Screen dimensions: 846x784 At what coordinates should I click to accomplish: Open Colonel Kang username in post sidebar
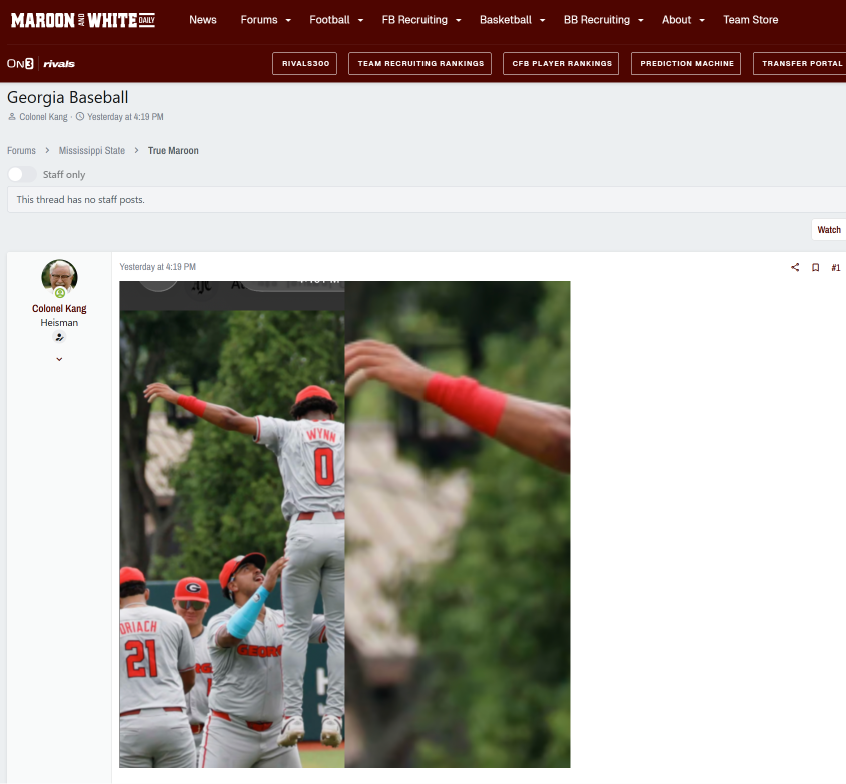pyautogui.click(x=59, y=309)
